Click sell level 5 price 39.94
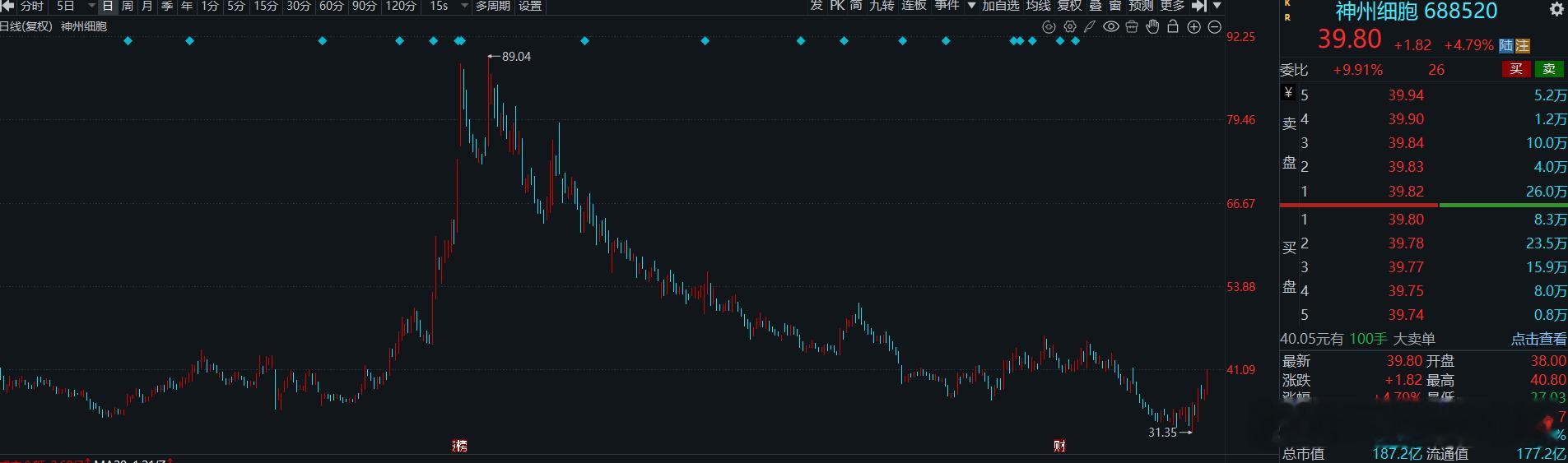 click(1406, 95)
